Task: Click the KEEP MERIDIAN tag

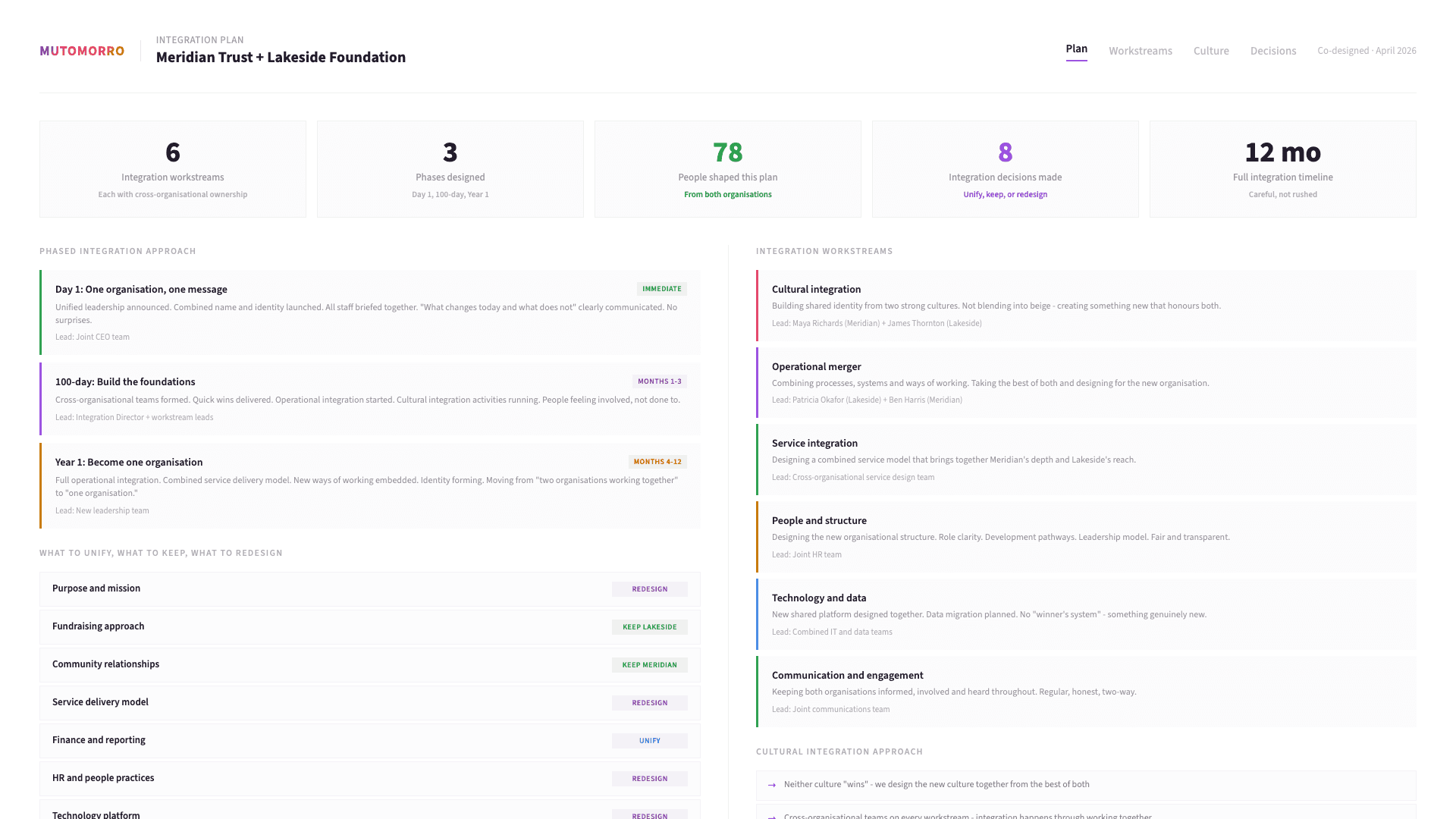Action: 649,665
